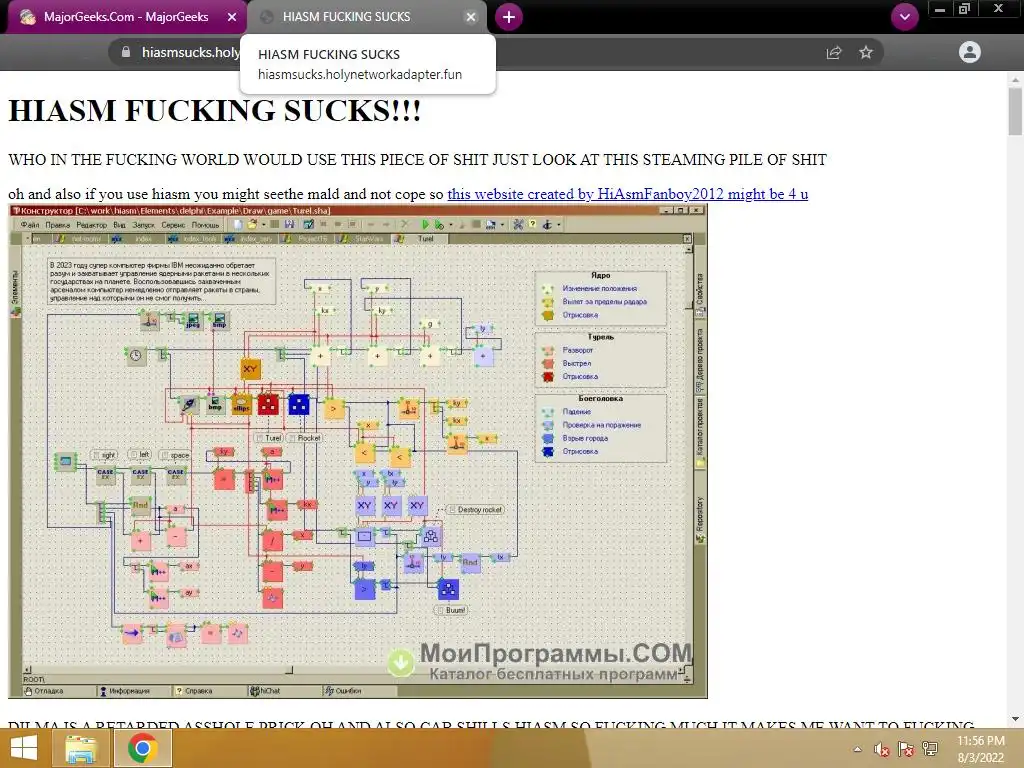Restore down the Chrome window
The height and width of the screenshot is (768, 1024).
coord(964,9)
